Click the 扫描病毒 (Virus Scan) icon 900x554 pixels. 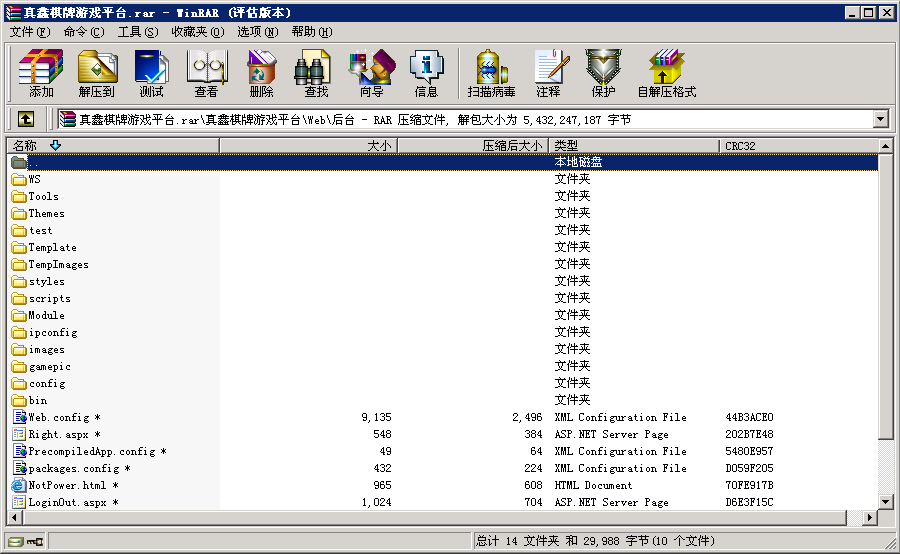[x=491, y=73]
